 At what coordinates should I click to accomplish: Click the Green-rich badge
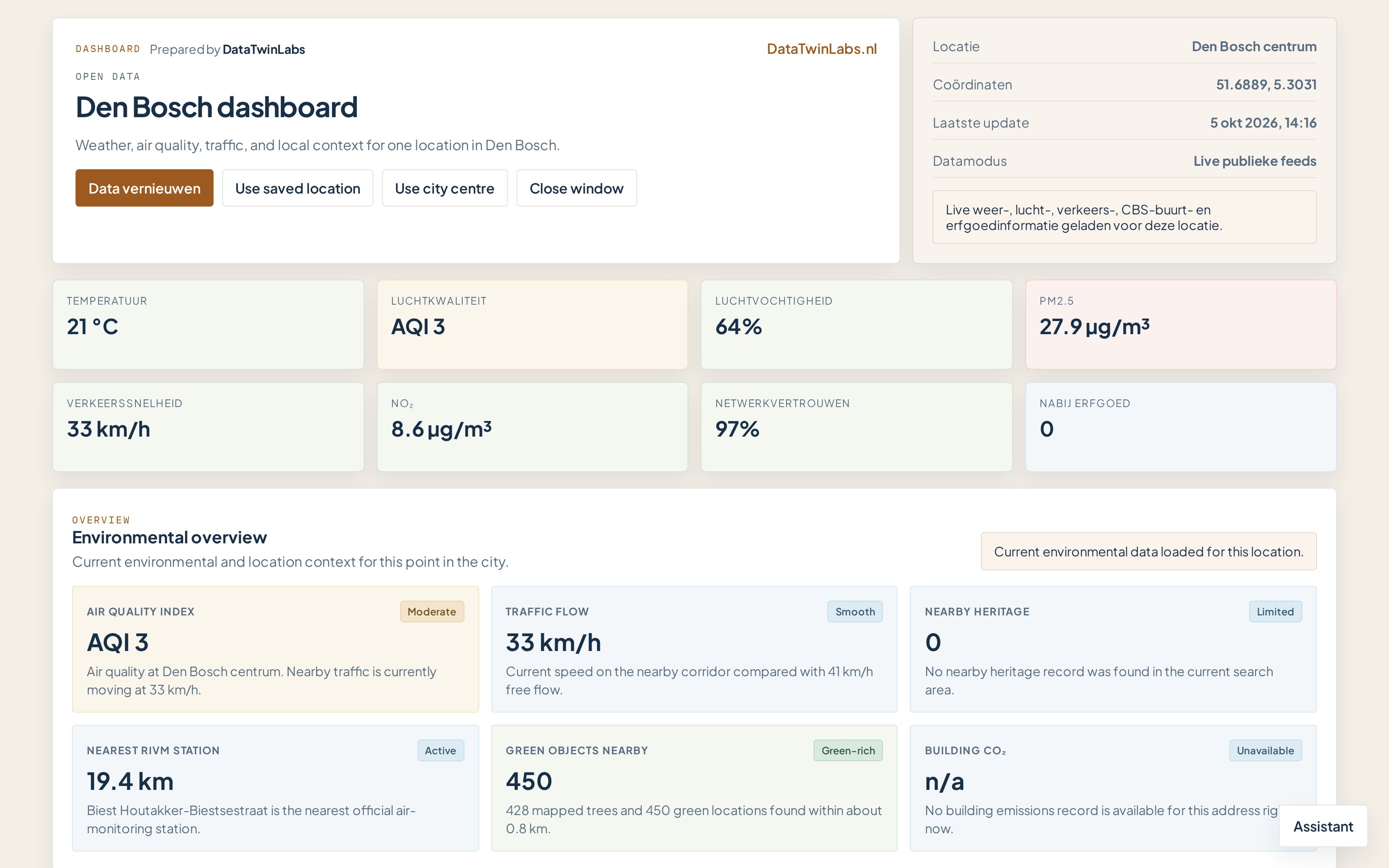[x=848, y=750]
